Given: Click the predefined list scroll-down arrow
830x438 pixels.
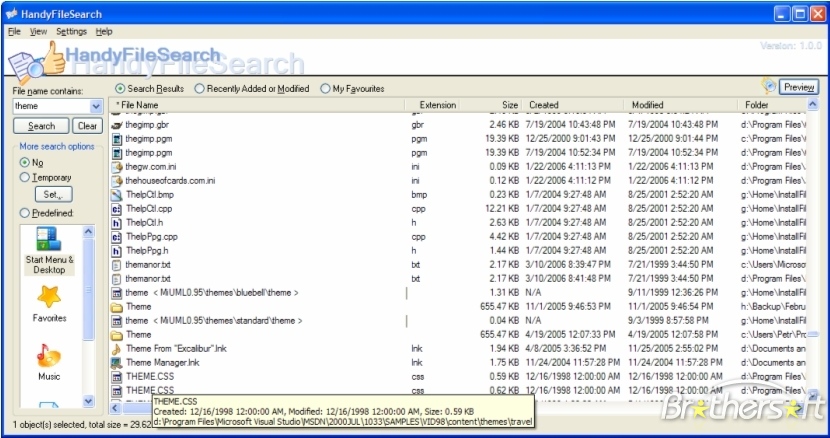Looking at the screenshot, I should (x=88, y=401).
